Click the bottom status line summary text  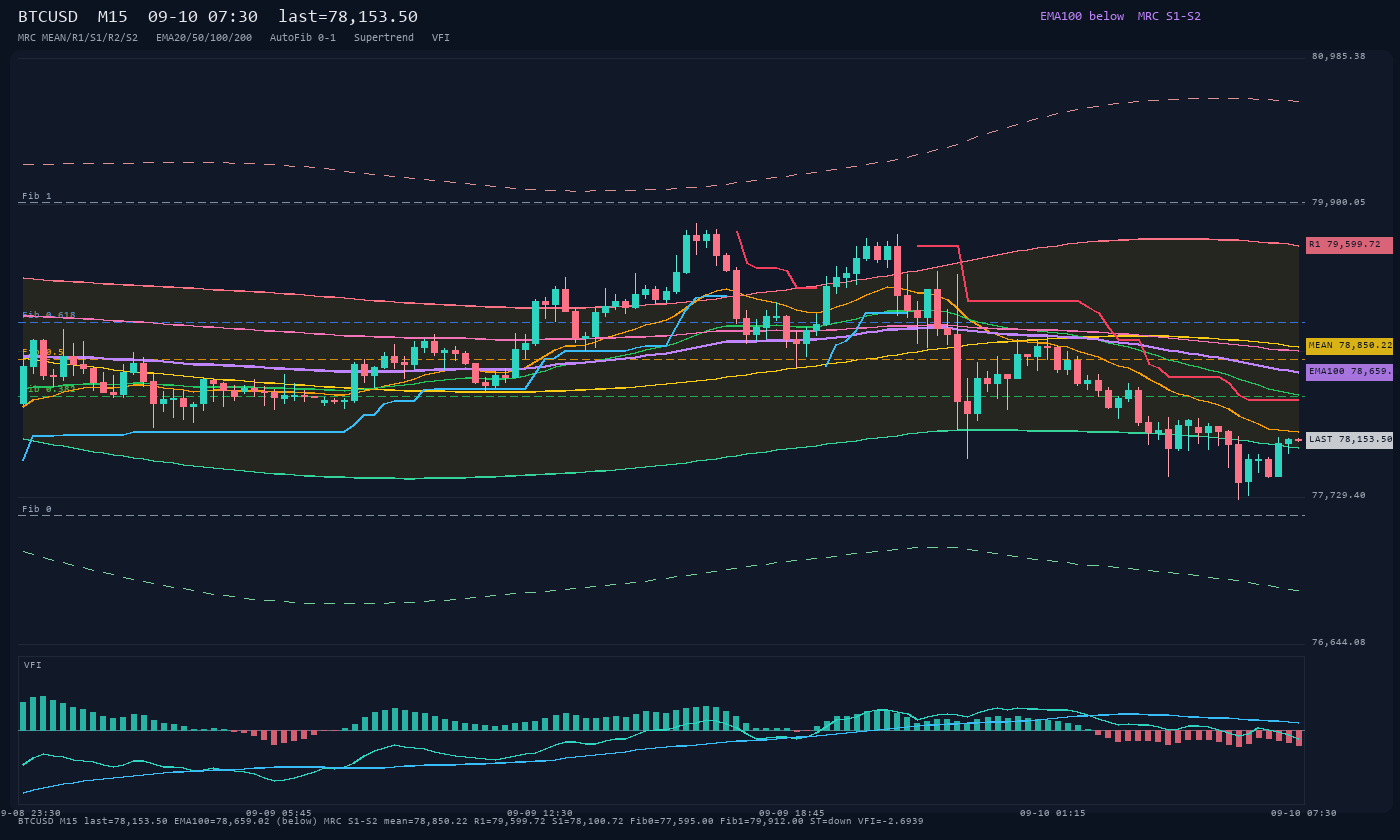point(470,821)
